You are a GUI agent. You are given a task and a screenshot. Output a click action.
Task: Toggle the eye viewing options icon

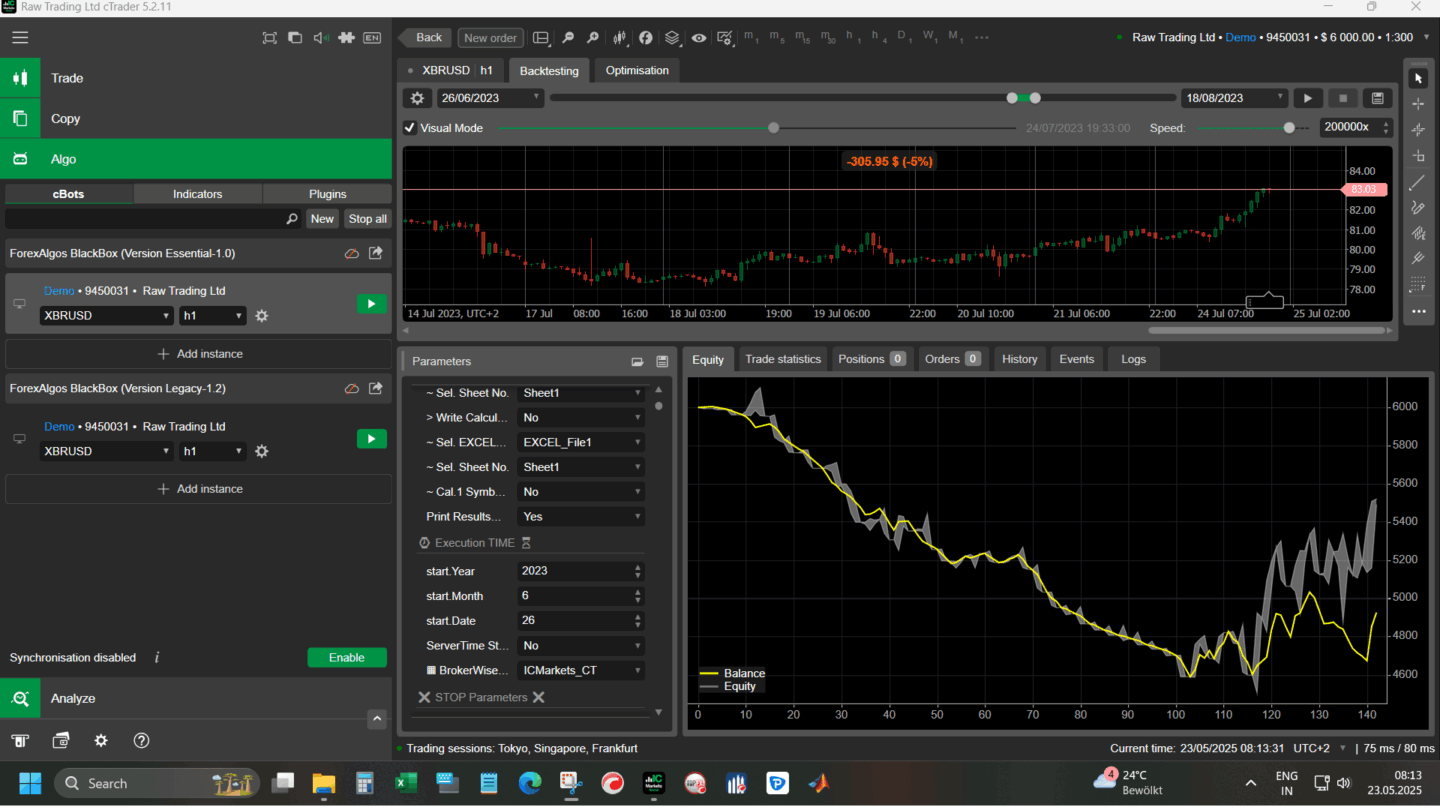click(x=698, y=38)
